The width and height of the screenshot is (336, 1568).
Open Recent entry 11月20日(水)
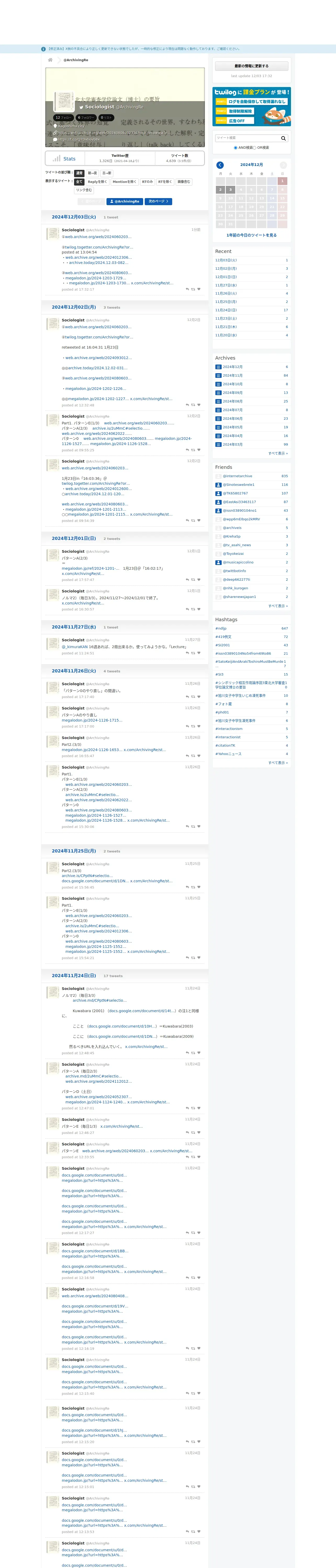coord(226,335)
